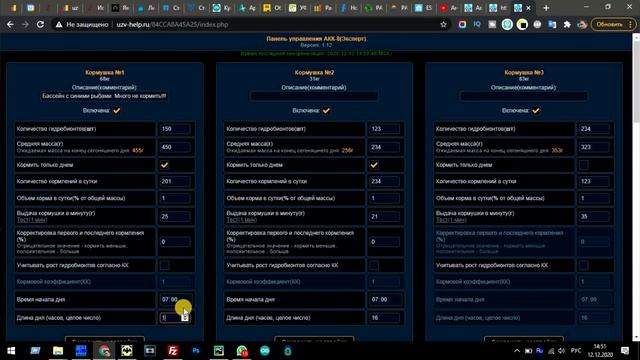Open the Windows Start menu
640x360 pixels.
coord(11,351)
